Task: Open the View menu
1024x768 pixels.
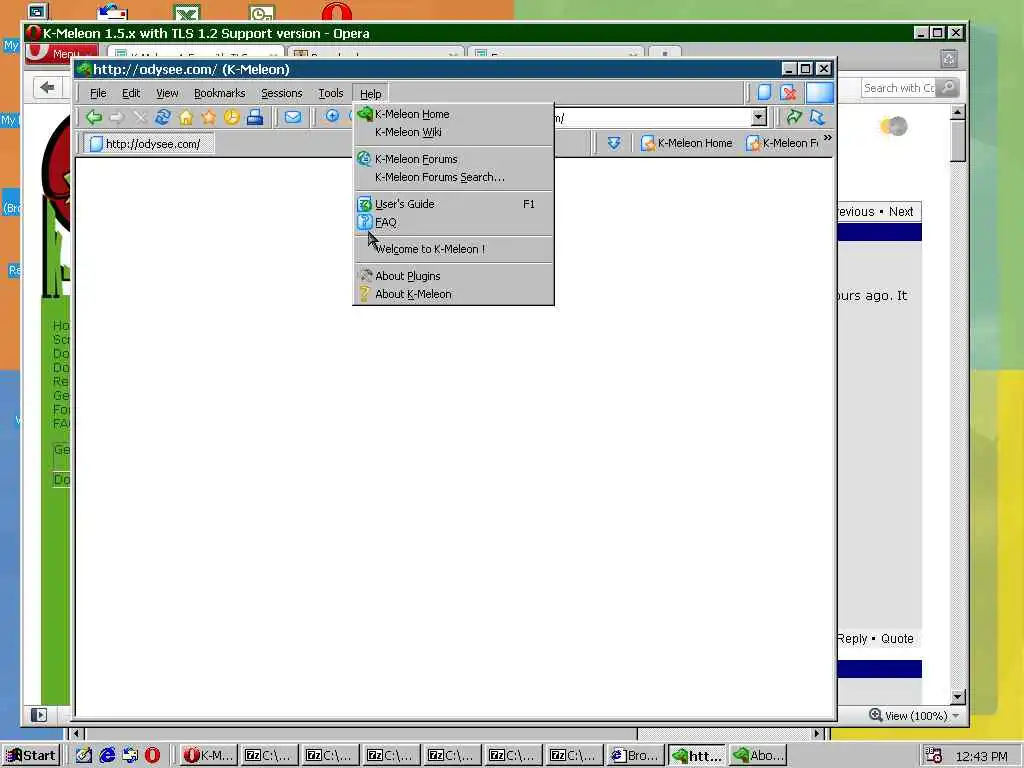Action: click(167, 93)
